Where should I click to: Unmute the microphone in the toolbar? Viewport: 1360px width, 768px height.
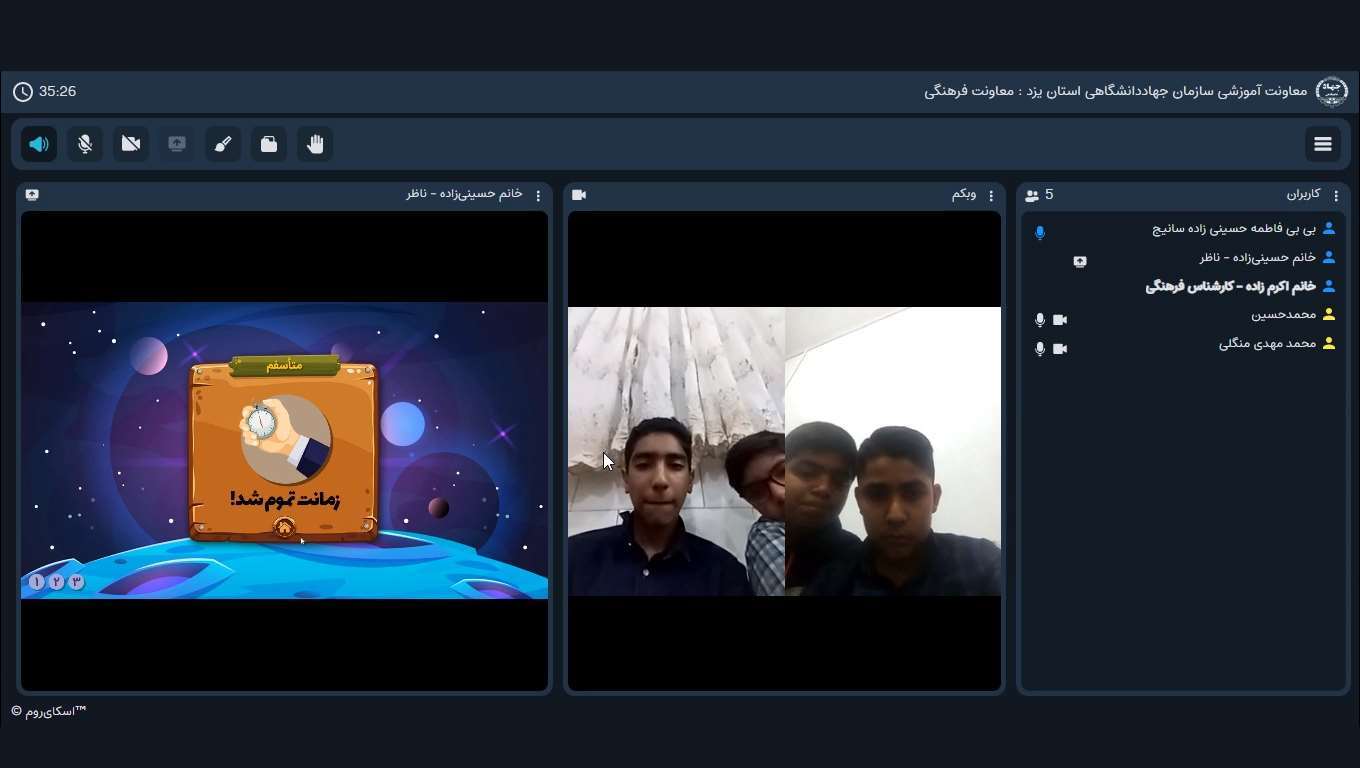point(85,144)
